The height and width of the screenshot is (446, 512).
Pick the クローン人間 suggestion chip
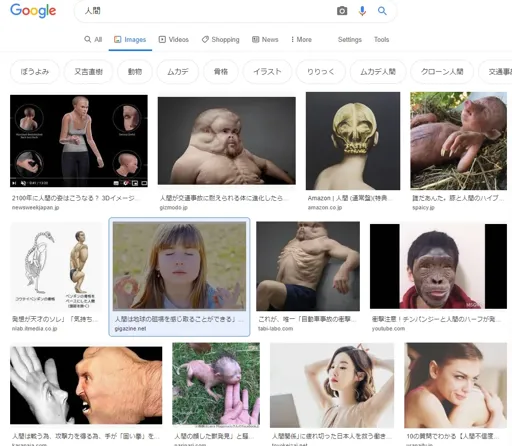pos(442,72)
